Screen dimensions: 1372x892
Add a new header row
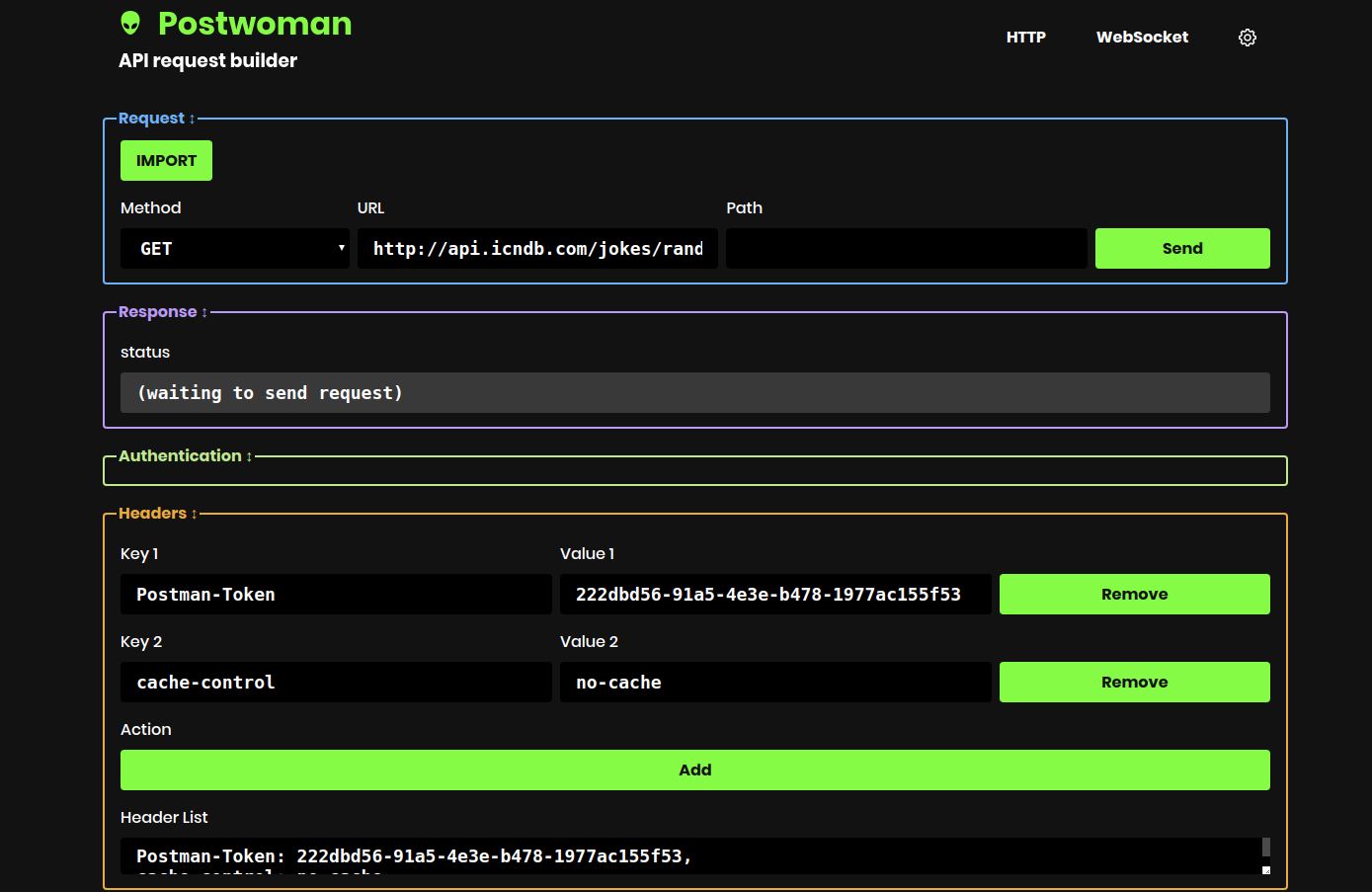click(695, 770)
